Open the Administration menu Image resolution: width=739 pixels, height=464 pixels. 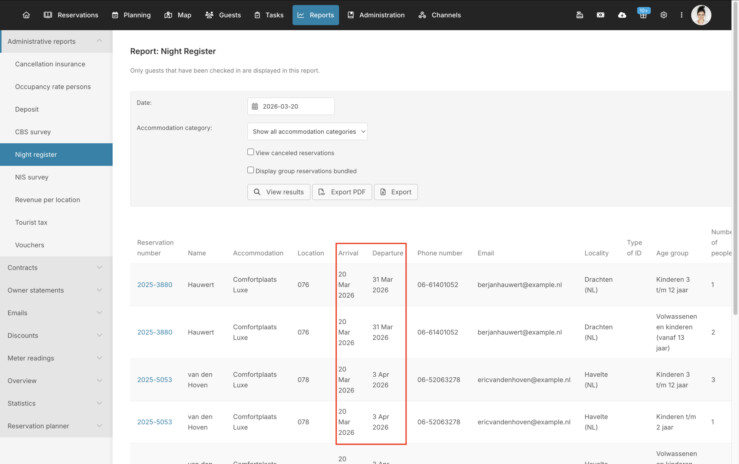pyautogui.click(x=376, y=15)
